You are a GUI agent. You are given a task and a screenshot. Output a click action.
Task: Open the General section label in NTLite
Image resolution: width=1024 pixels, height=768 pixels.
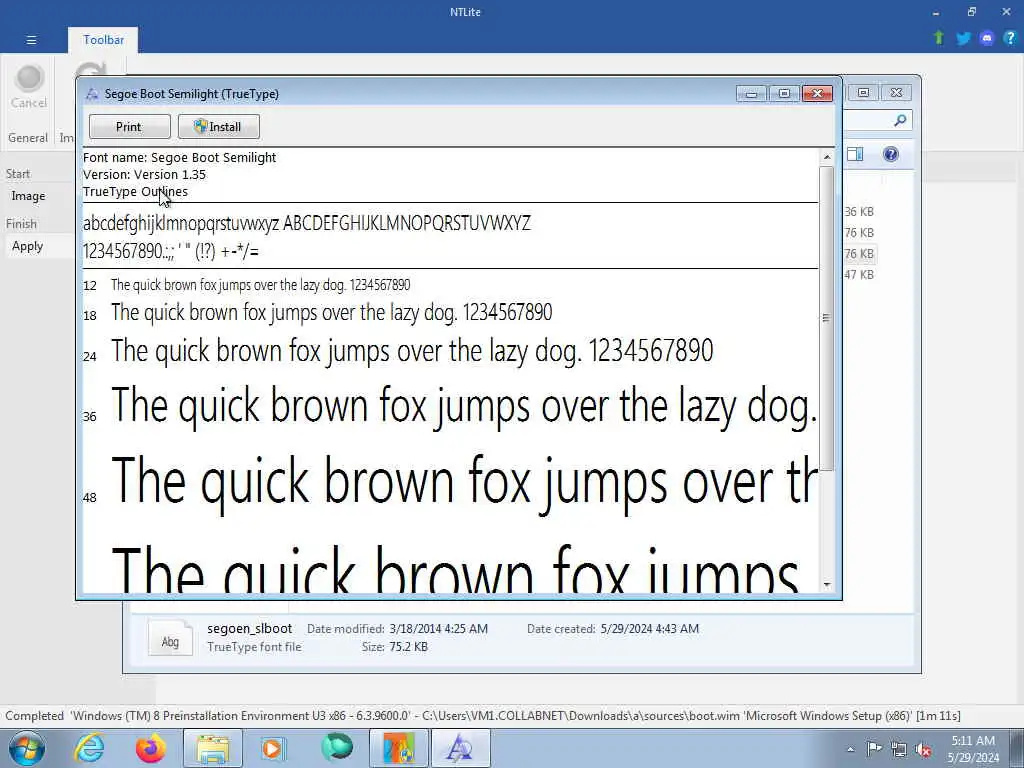click(28, 138)
